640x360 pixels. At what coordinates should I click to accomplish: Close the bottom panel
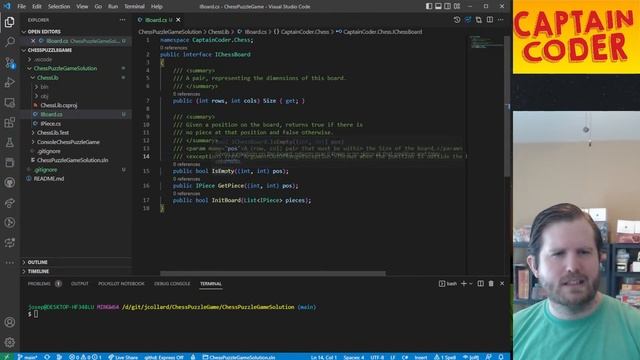(502, 284)
